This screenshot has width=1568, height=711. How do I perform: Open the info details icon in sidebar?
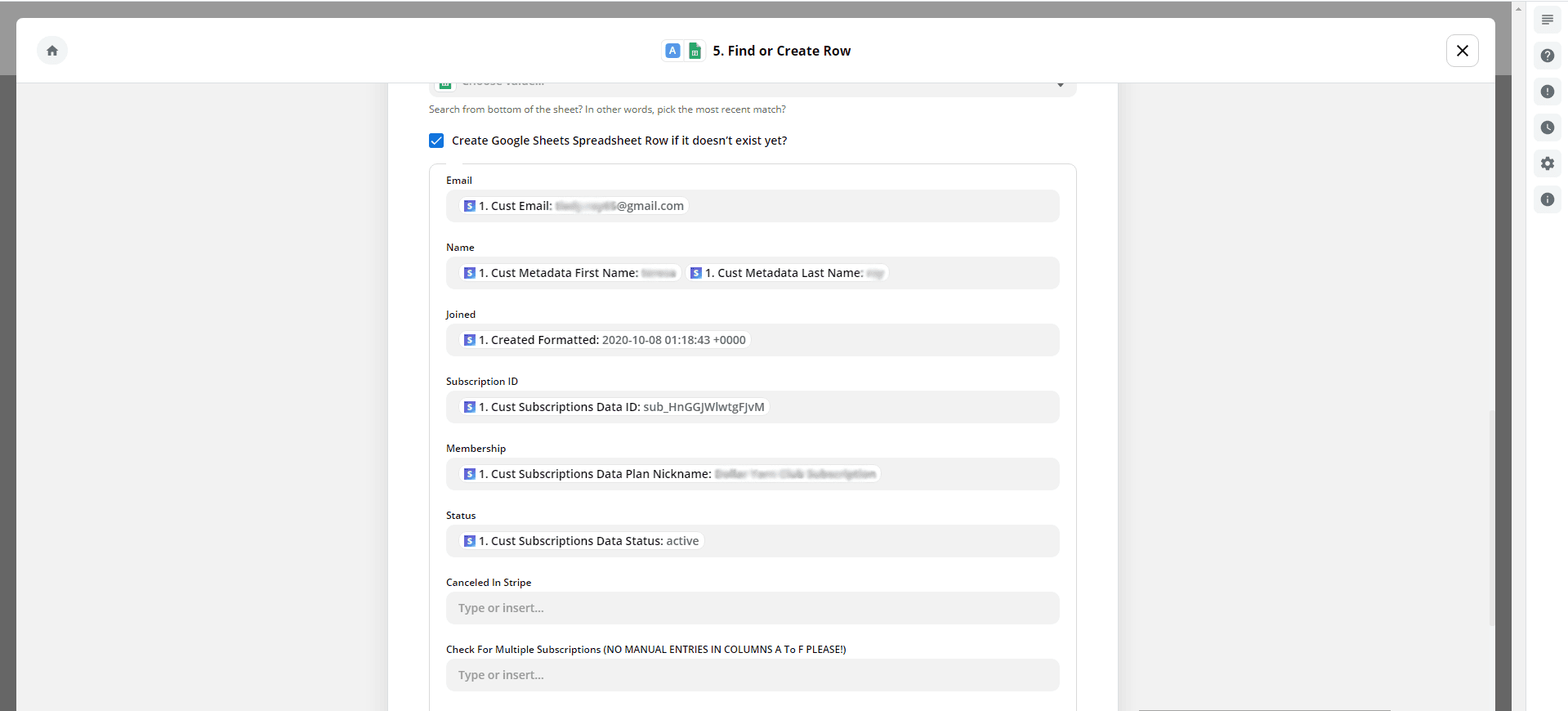pyautogui.click(x=1548, y=199)
